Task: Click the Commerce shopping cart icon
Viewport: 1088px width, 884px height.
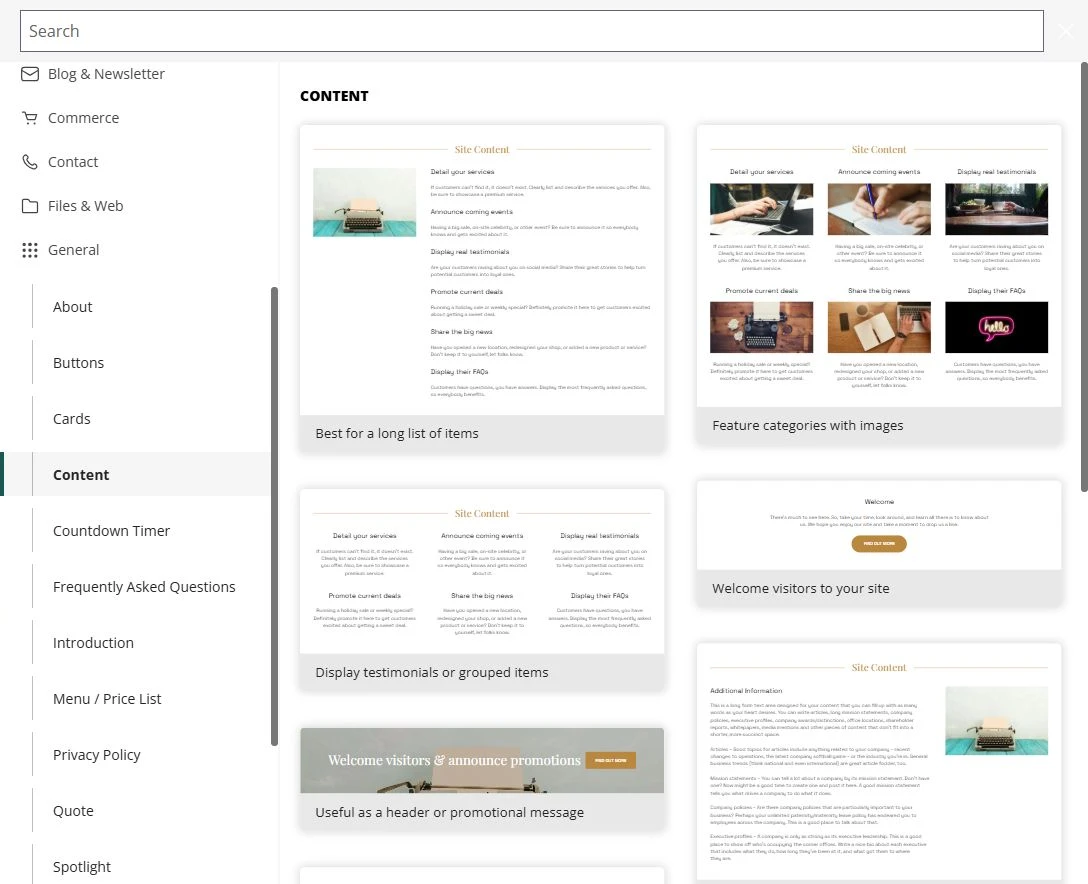Action: pos(30,118)
